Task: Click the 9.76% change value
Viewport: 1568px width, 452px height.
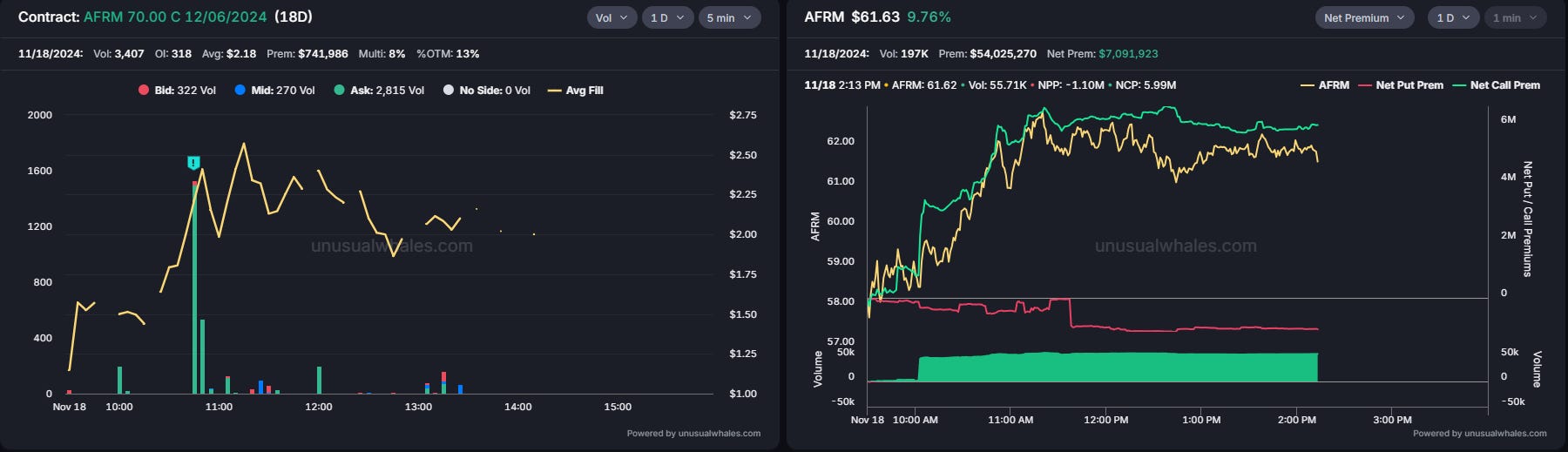Action: click(929, 17)
